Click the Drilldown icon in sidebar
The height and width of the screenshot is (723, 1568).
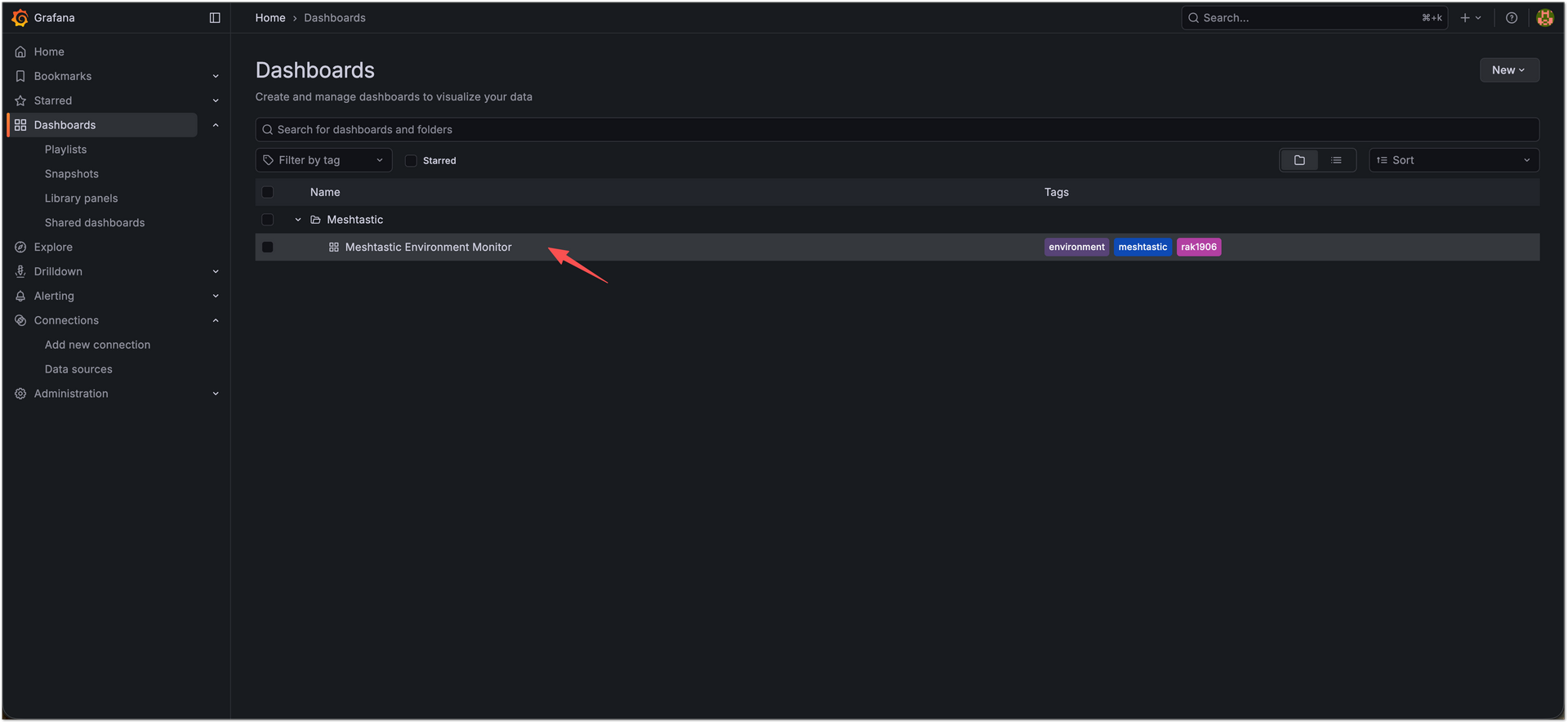coord(20,271)
